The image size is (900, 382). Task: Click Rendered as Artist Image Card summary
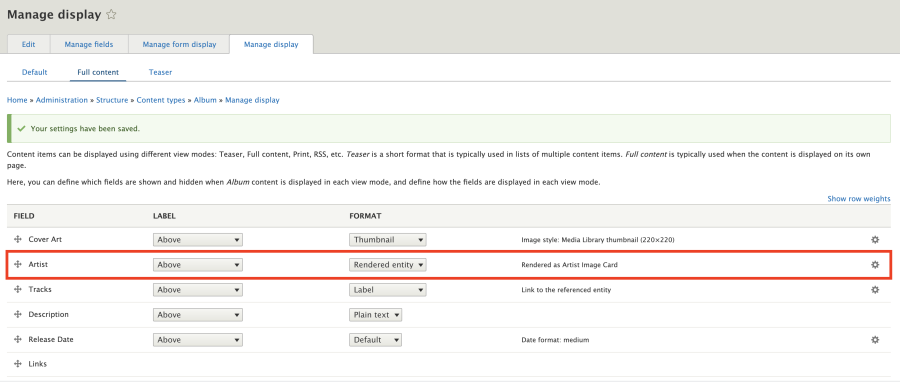pyautogui.click(x=569, y=265)
